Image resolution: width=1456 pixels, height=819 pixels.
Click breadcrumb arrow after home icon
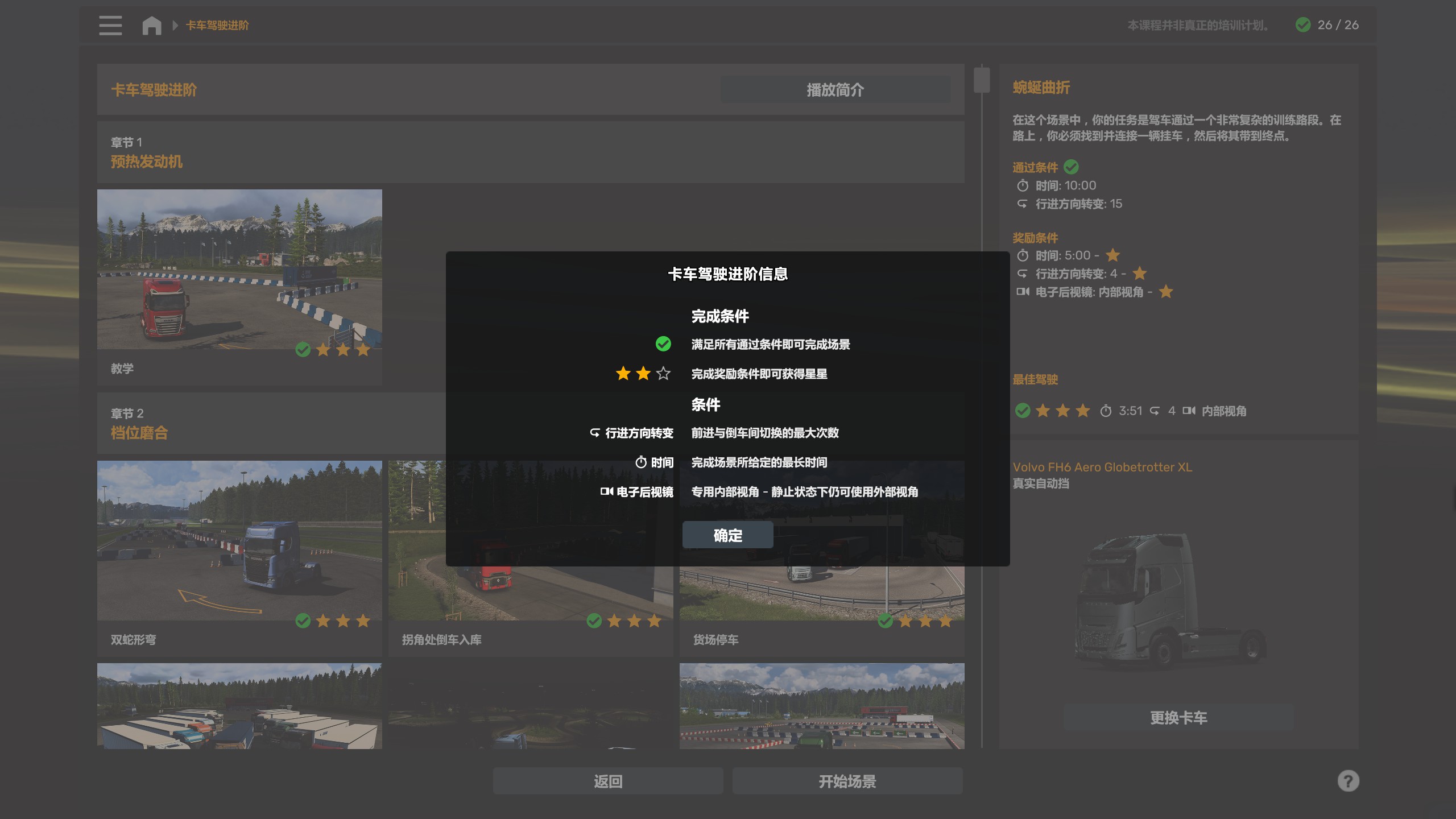pos(175,26)
